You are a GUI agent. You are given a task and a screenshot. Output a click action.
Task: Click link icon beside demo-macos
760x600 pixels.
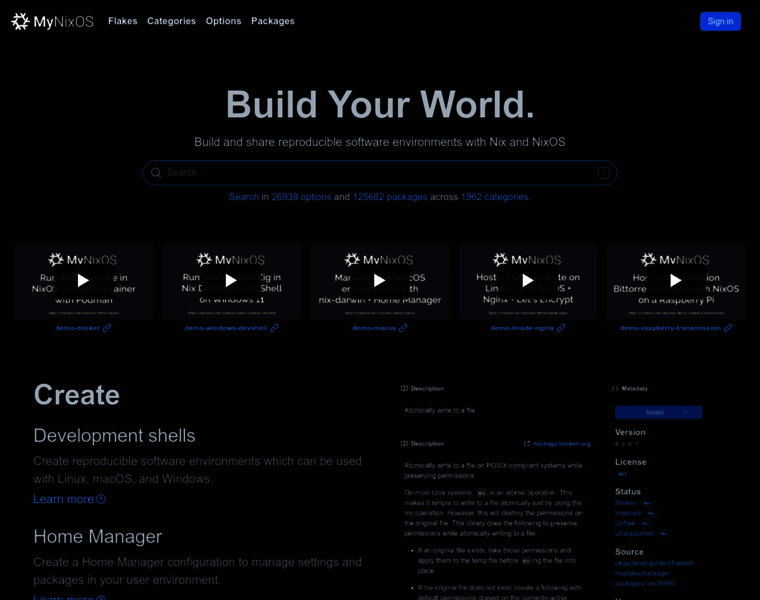403,328
